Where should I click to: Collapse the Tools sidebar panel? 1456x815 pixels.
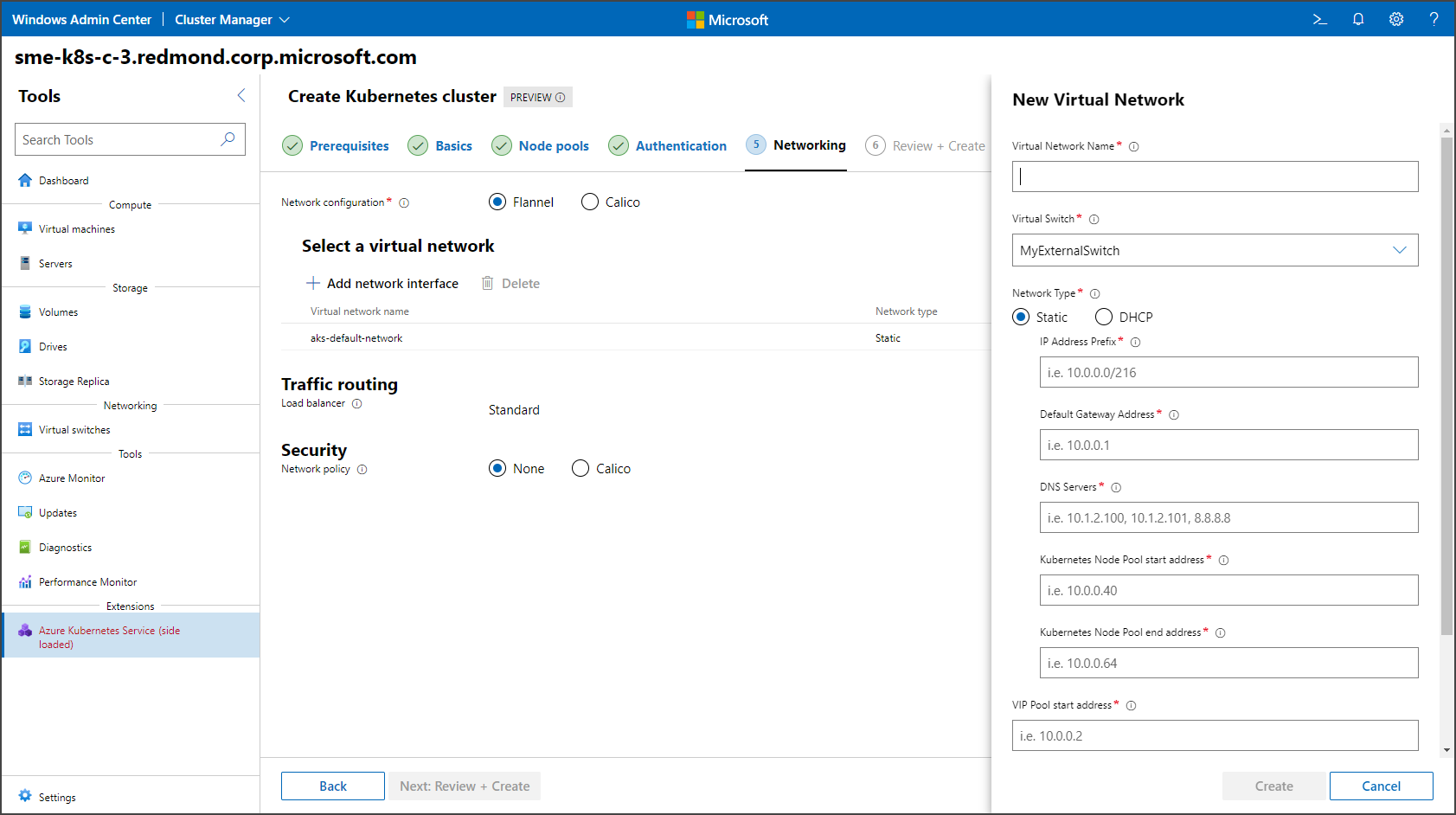coord(241,95)
